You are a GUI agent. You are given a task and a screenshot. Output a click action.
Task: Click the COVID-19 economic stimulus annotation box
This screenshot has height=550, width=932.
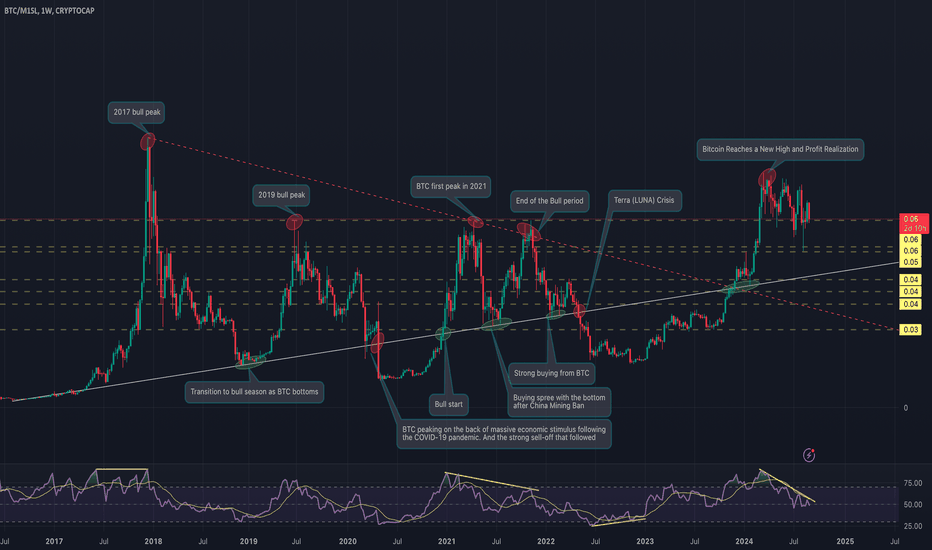click(504, 433)
